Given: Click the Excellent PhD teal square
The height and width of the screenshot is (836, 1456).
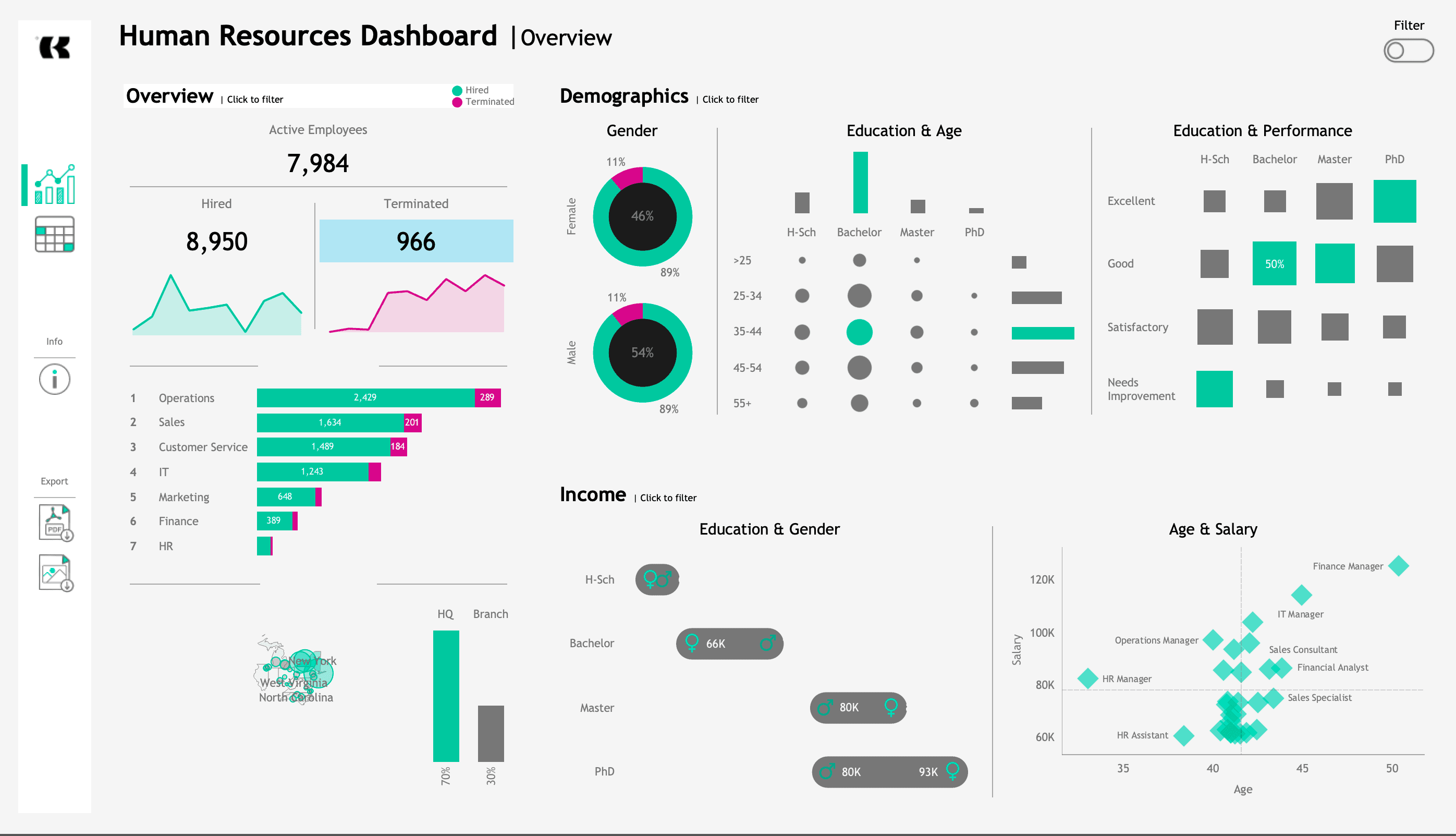Looking at the screenshot, I should (x=1394, y=201).
